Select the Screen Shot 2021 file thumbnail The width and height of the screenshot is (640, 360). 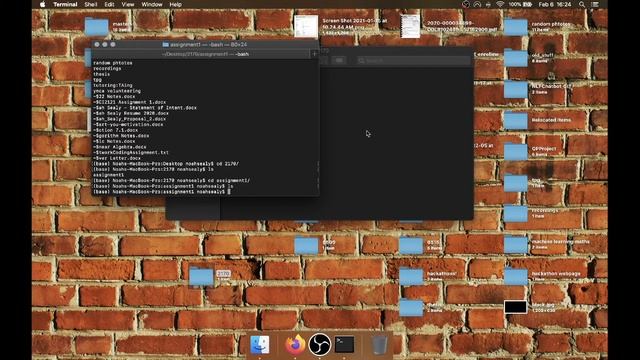click(x=306, y=26)
